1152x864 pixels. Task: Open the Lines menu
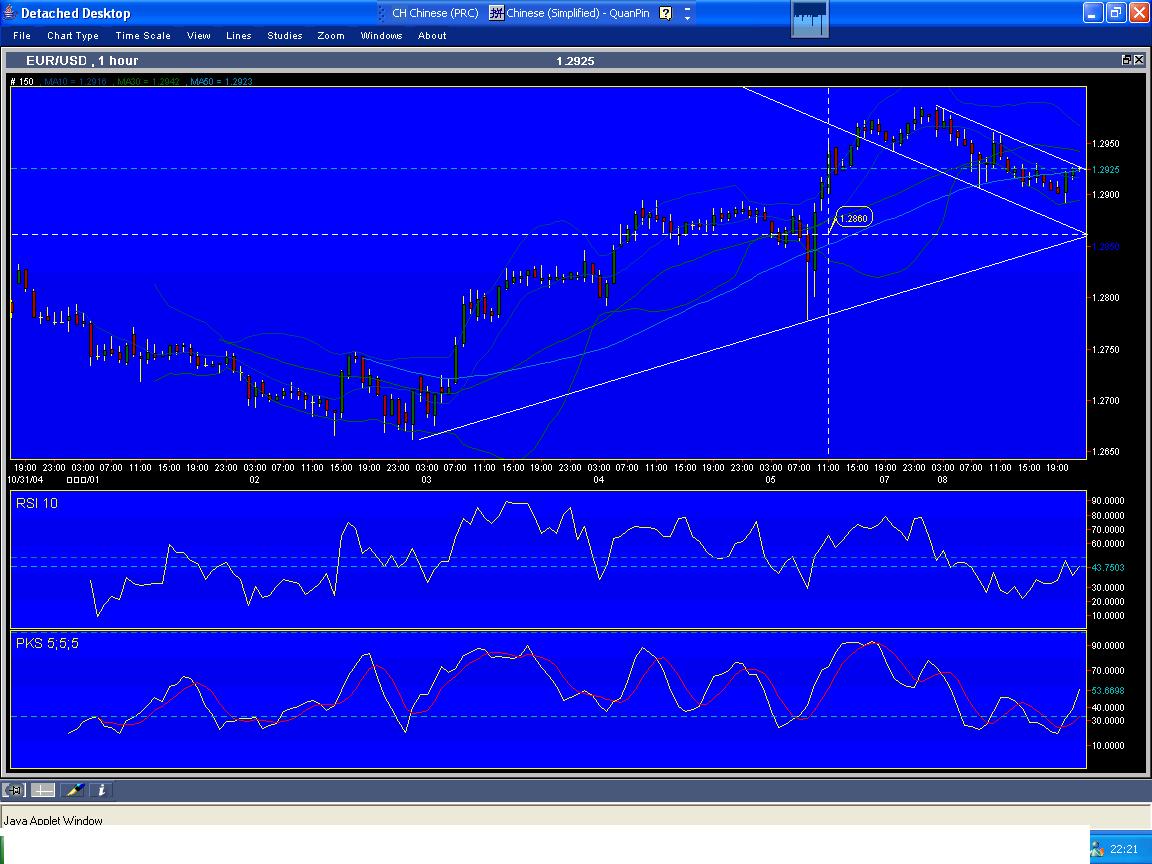coord(238,35)
